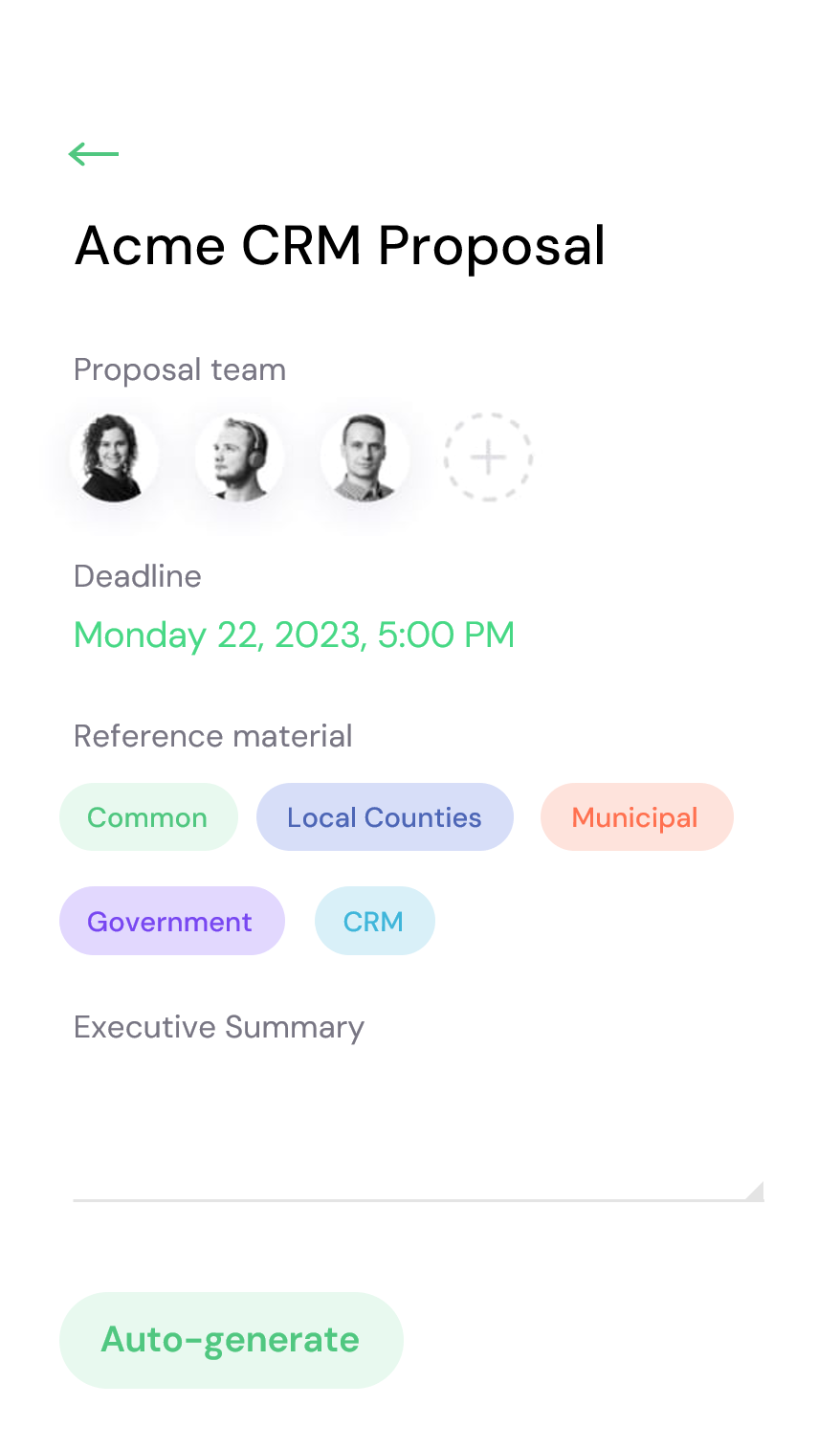Choose the Municipal reference tag
The image size is (840, 1450).
click(636, 817)
